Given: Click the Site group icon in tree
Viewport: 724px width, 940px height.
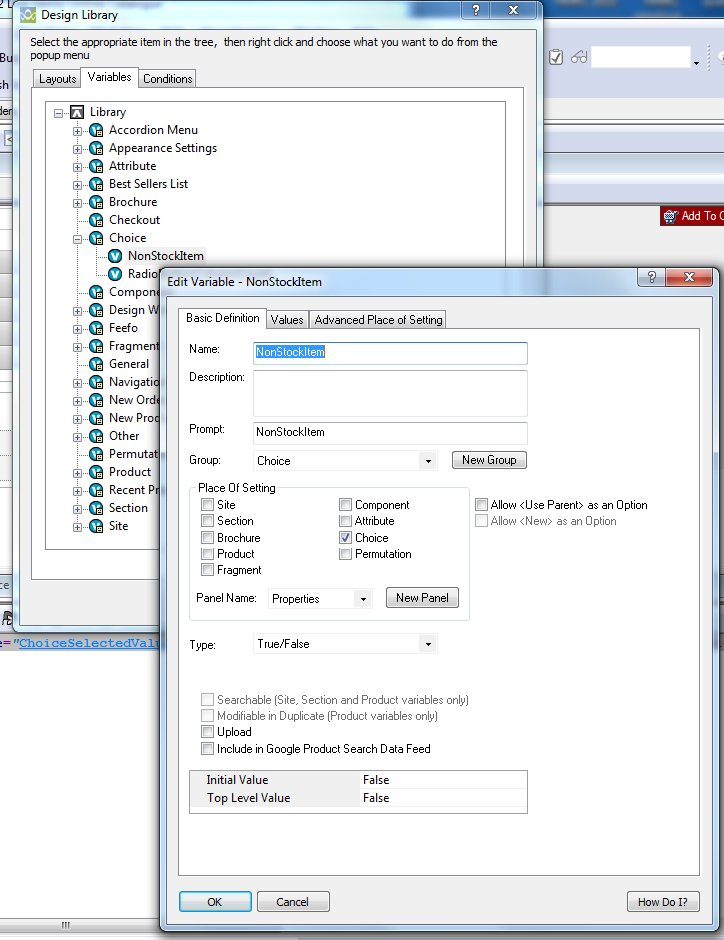Looking at the screenshot, I should pyautogui.click(x=97, y=526).
